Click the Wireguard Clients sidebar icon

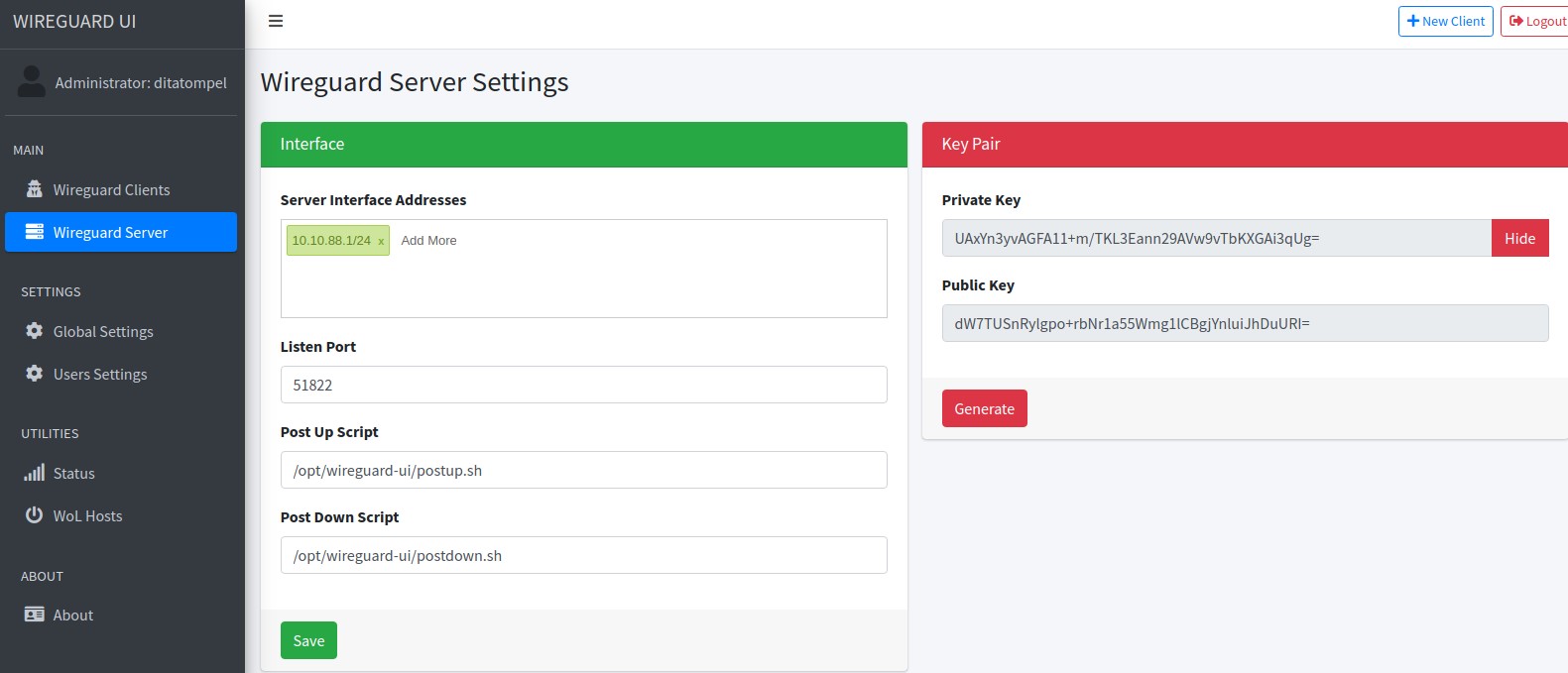coord(35,189)
